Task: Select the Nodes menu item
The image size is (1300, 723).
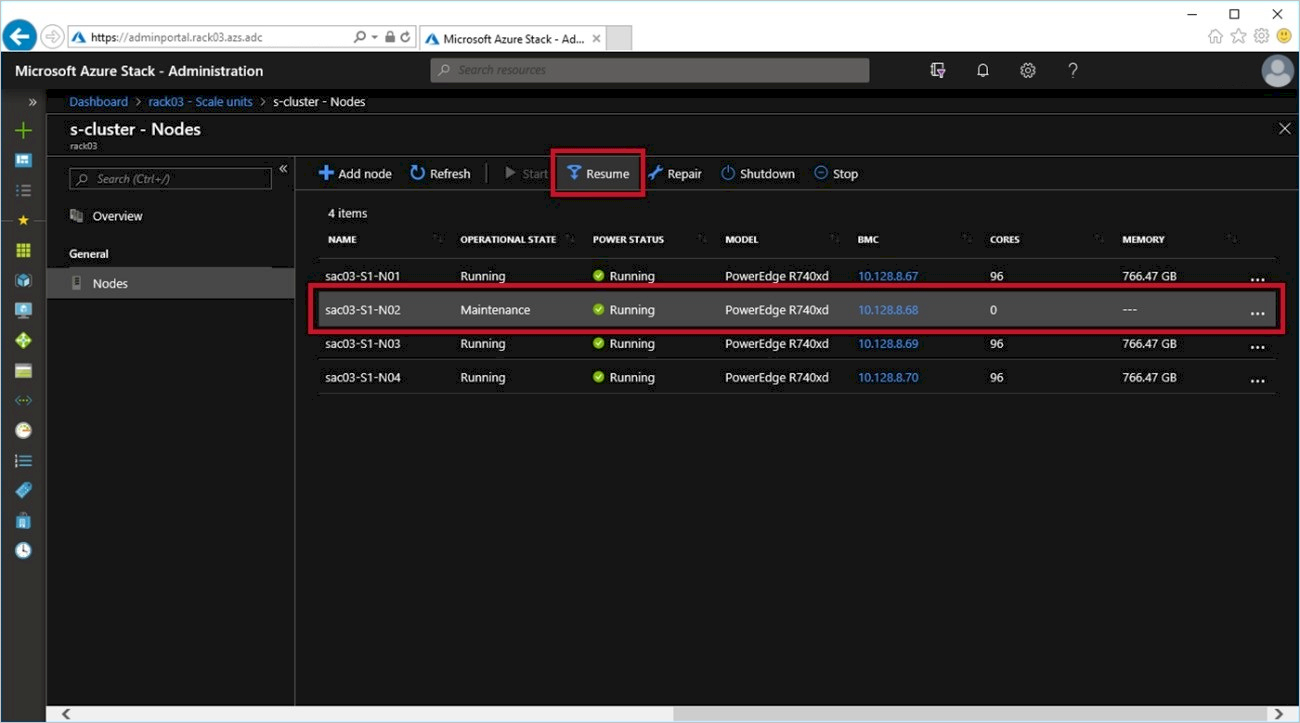Action: 170,283
